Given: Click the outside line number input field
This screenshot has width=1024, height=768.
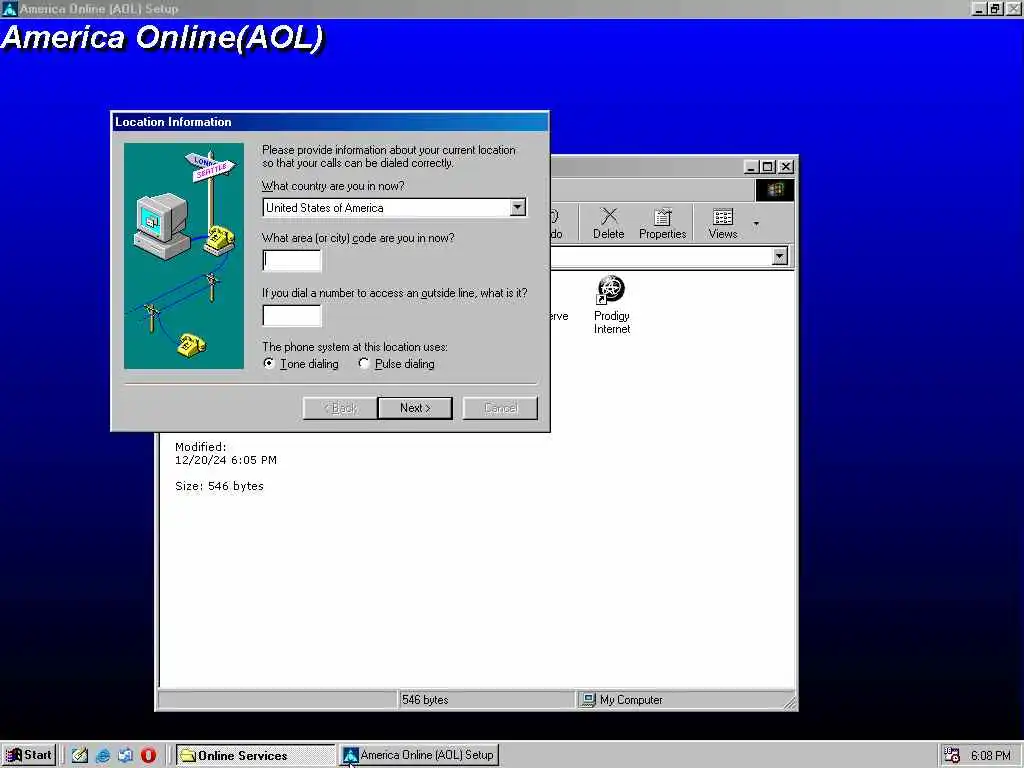Looking at the screenshot, I should [292, 315].
